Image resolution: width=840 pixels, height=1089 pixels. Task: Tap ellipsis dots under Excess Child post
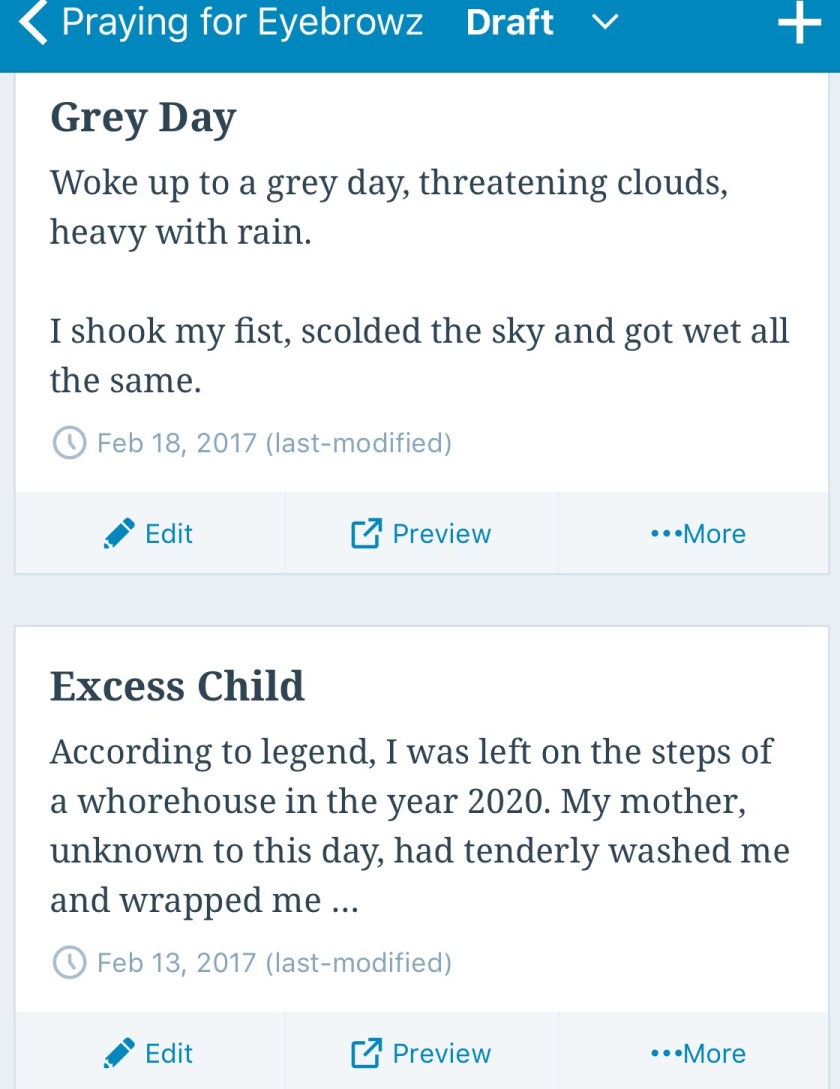pos(665,1053)
